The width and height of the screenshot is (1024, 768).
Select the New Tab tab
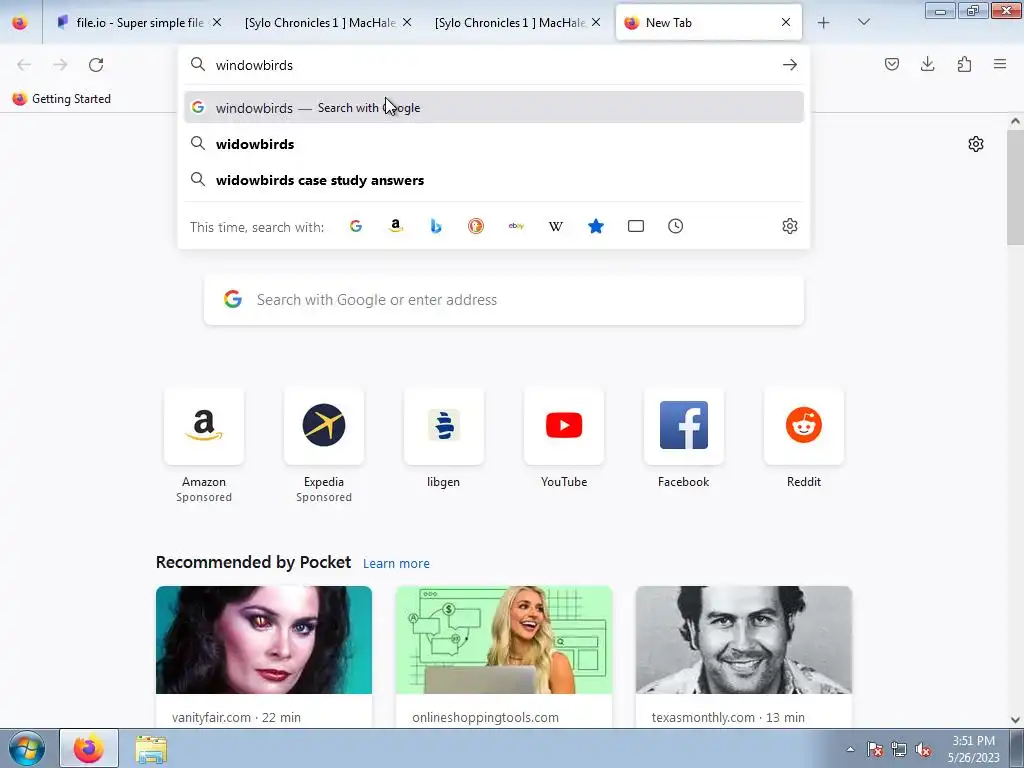point(709,23)
